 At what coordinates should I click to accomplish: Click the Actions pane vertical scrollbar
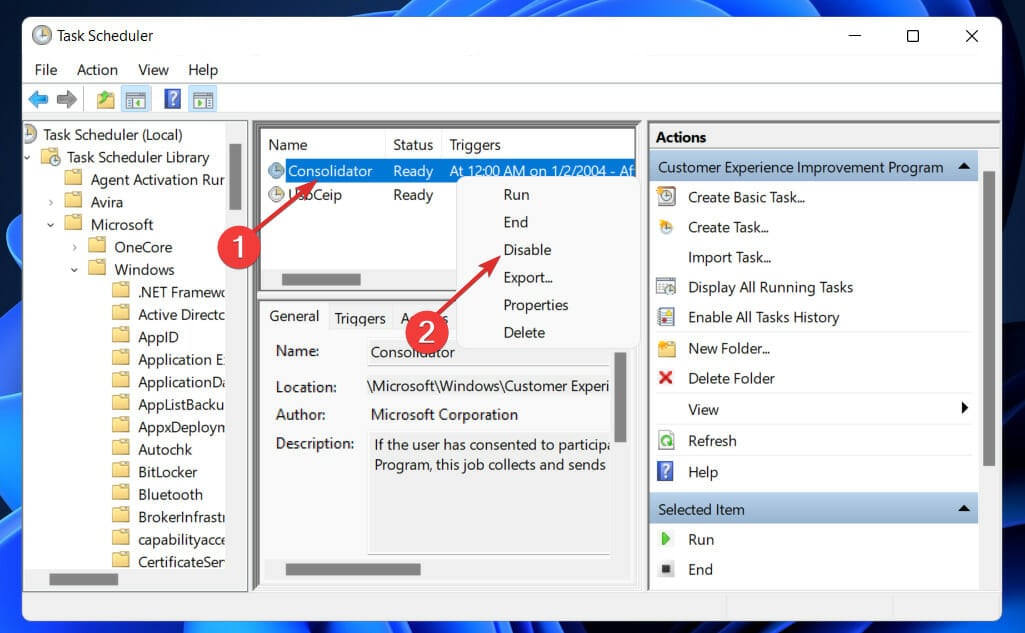pyautogui.click(x=988, y=318)
